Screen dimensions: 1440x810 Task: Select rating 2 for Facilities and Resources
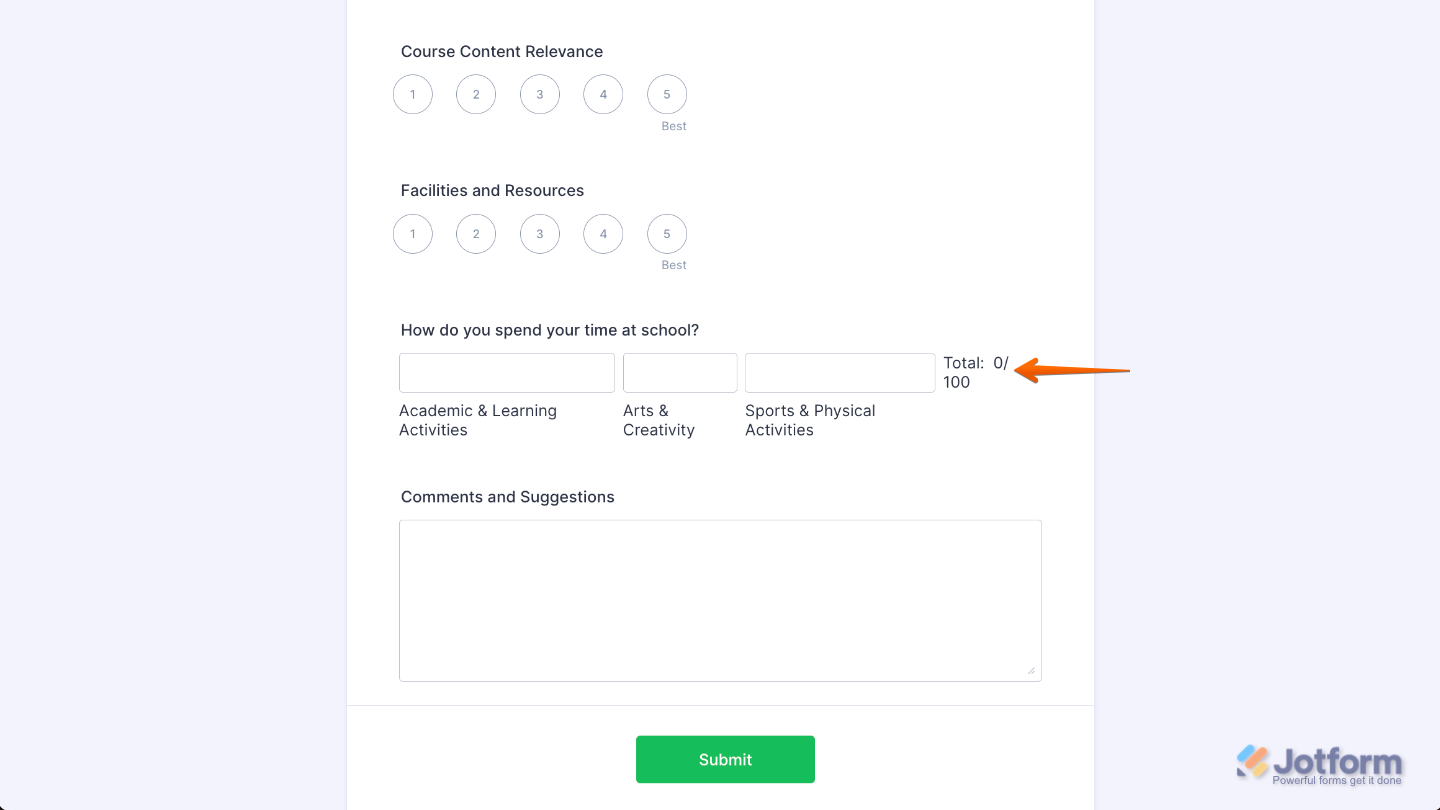click(476, 233)
